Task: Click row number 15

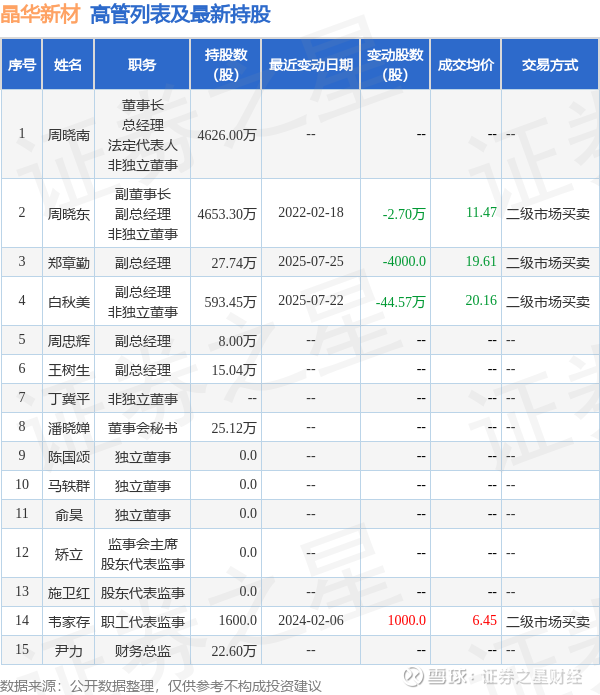Action: coord(22,649)
